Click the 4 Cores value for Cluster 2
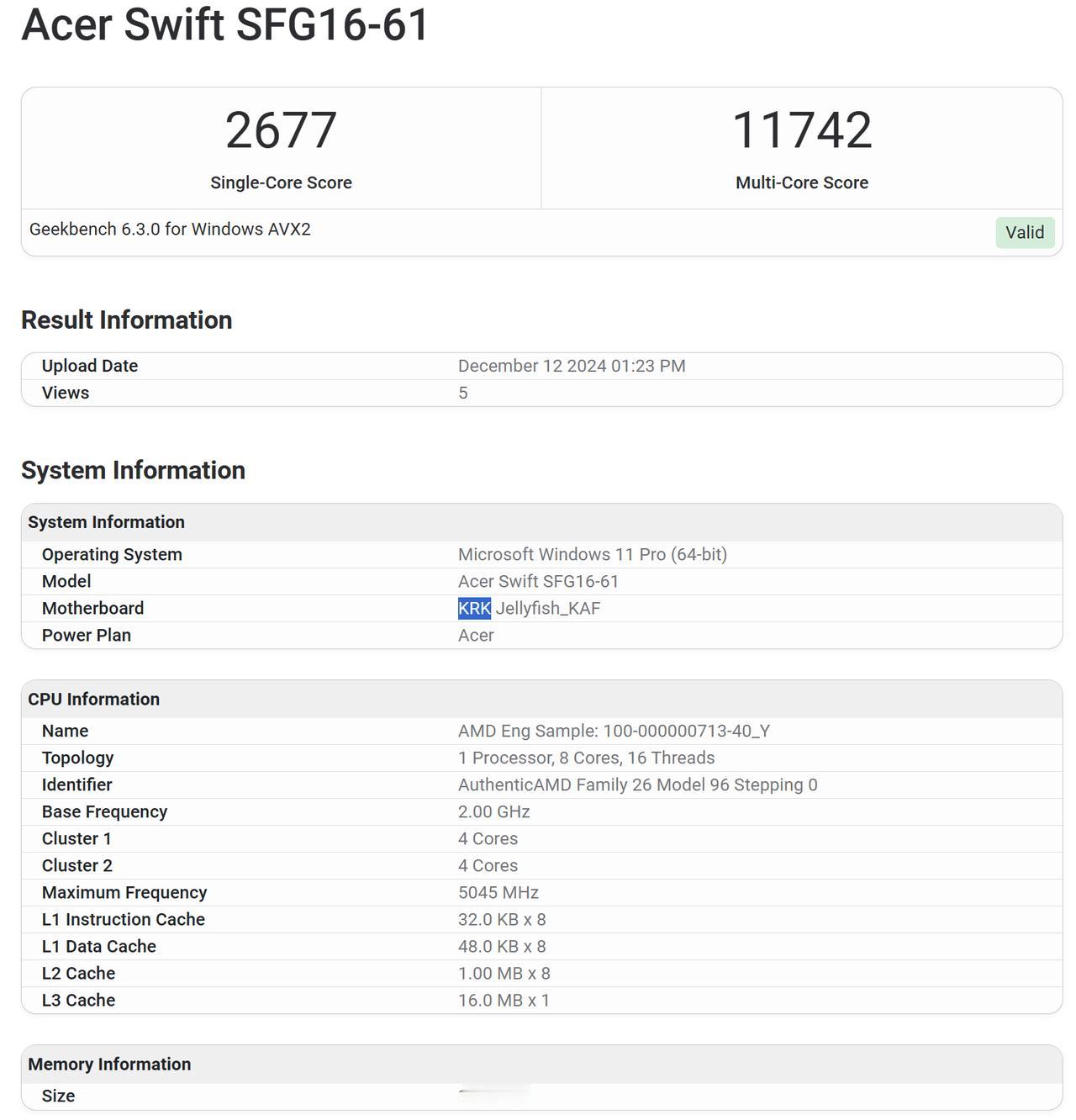Screen dimensions: 1076x1120 (x=488, y=865)
